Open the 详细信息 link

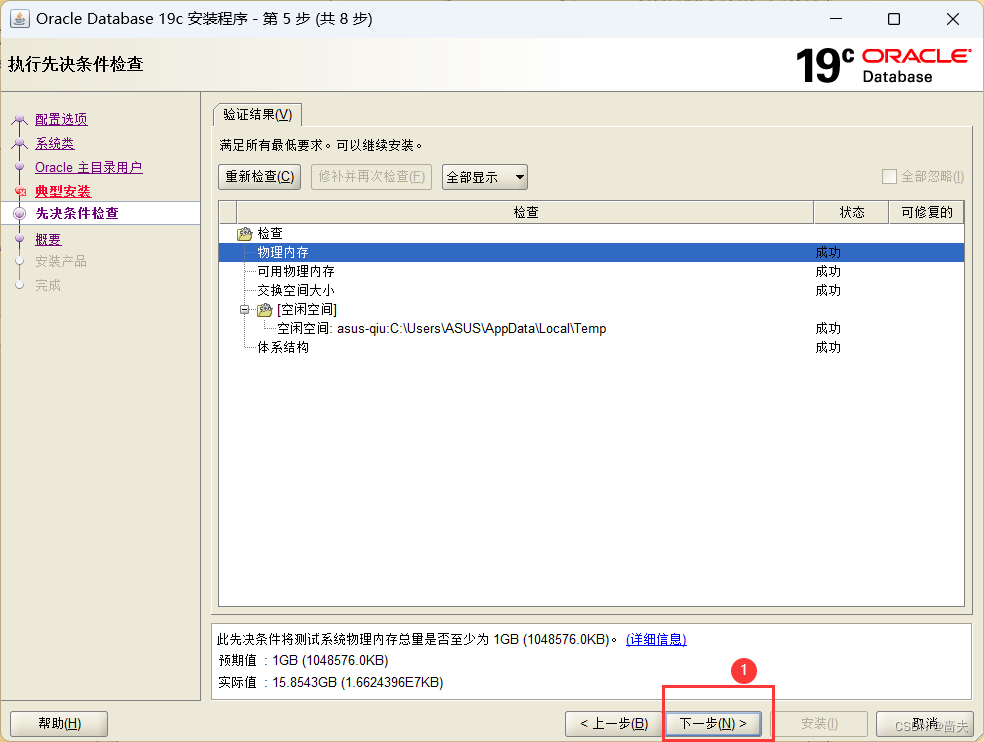click(656, 639)
